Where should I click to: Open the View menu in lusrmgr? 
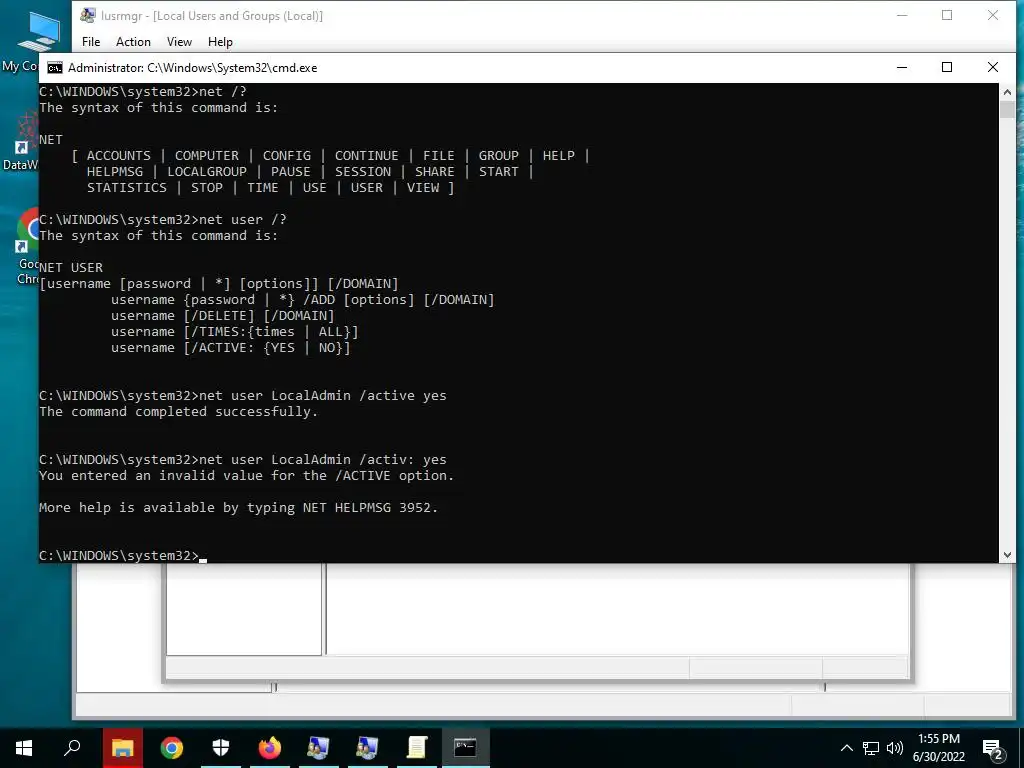tap(179, 42)
